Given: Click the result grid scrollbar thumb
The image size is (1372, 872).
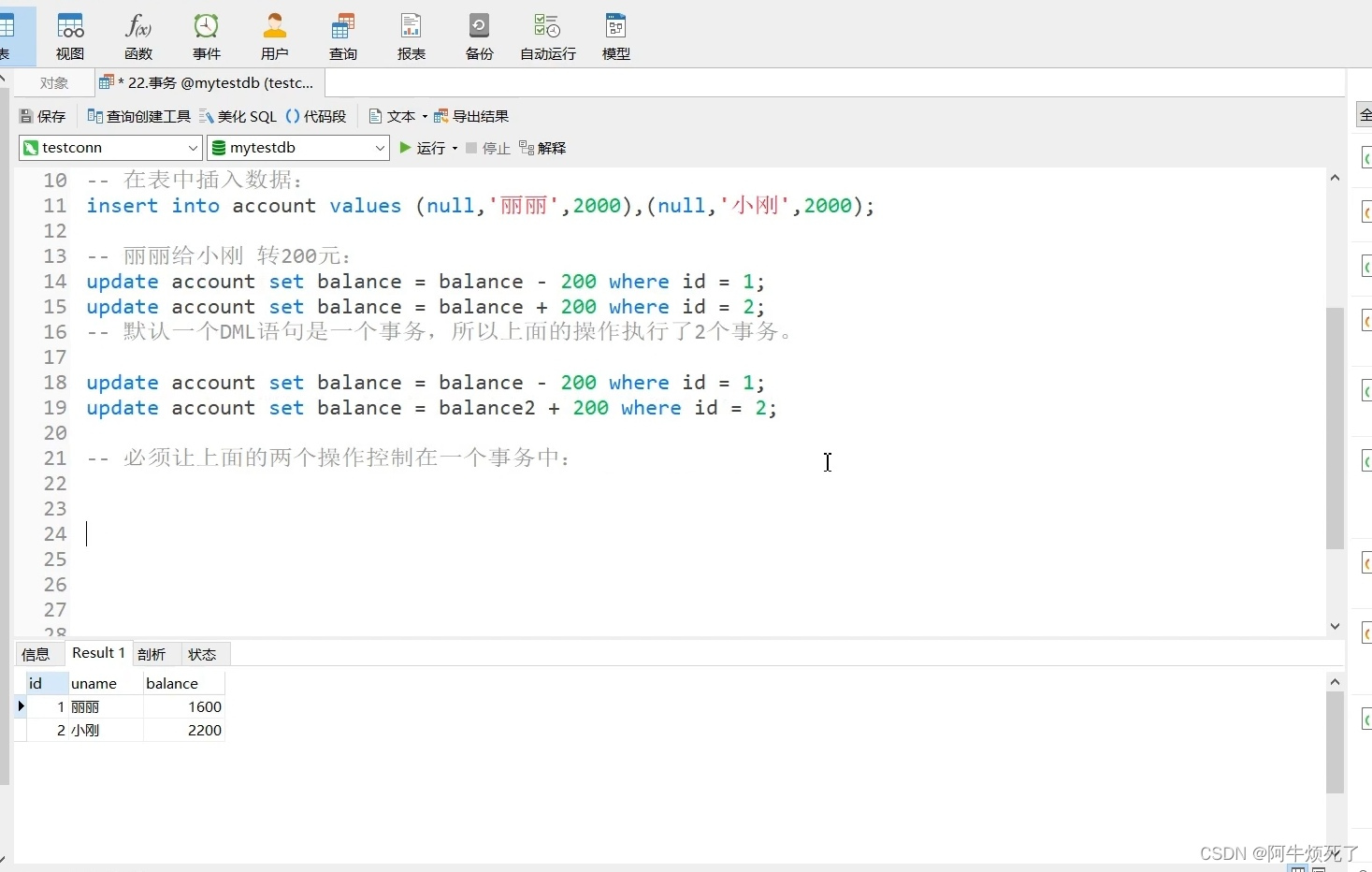Looking at the screenshot, I should 1335,743.
